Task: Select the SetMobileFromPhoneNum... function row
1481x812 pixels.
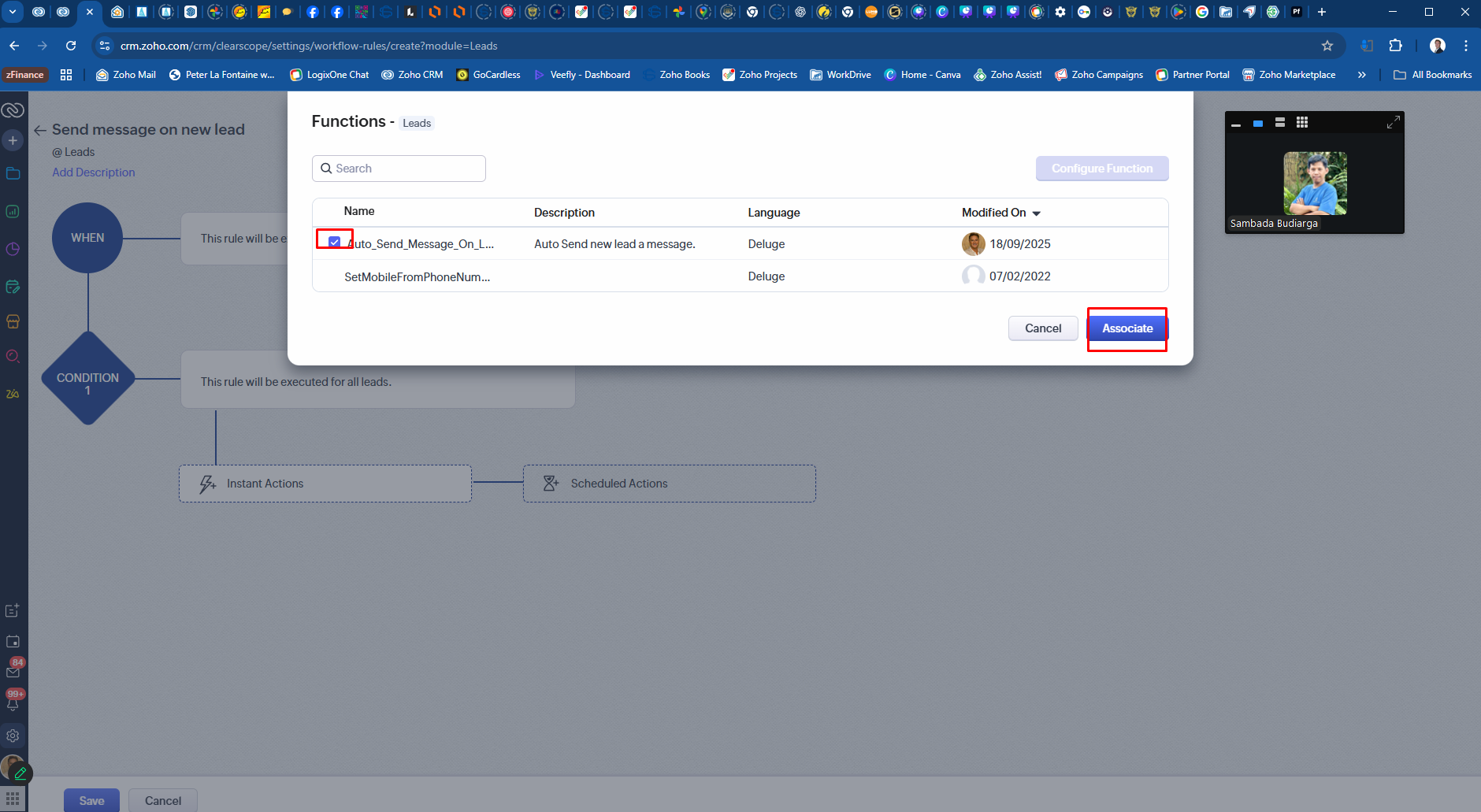Action: click(x=740, y=276)
